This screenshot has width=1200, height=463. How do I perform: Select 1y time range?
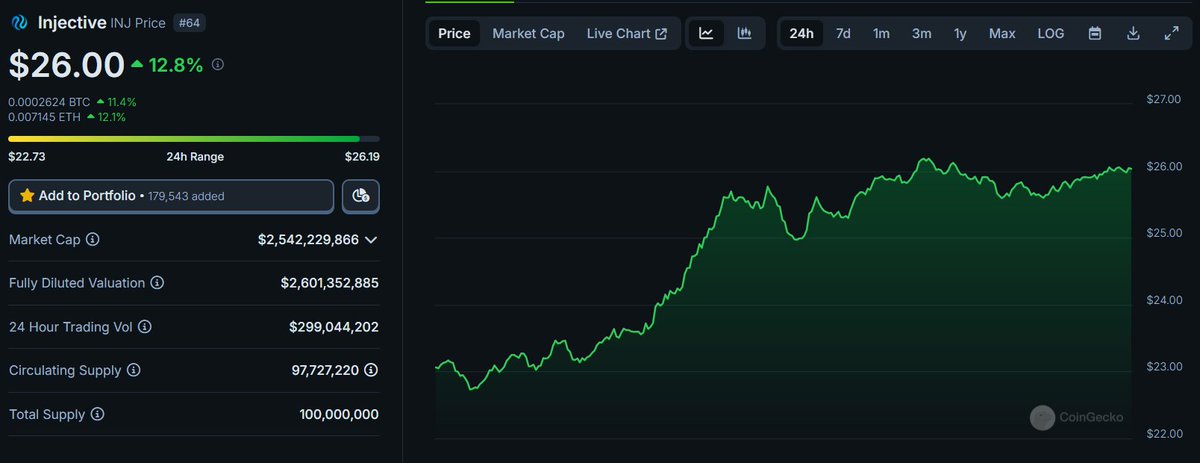(960, 33)
